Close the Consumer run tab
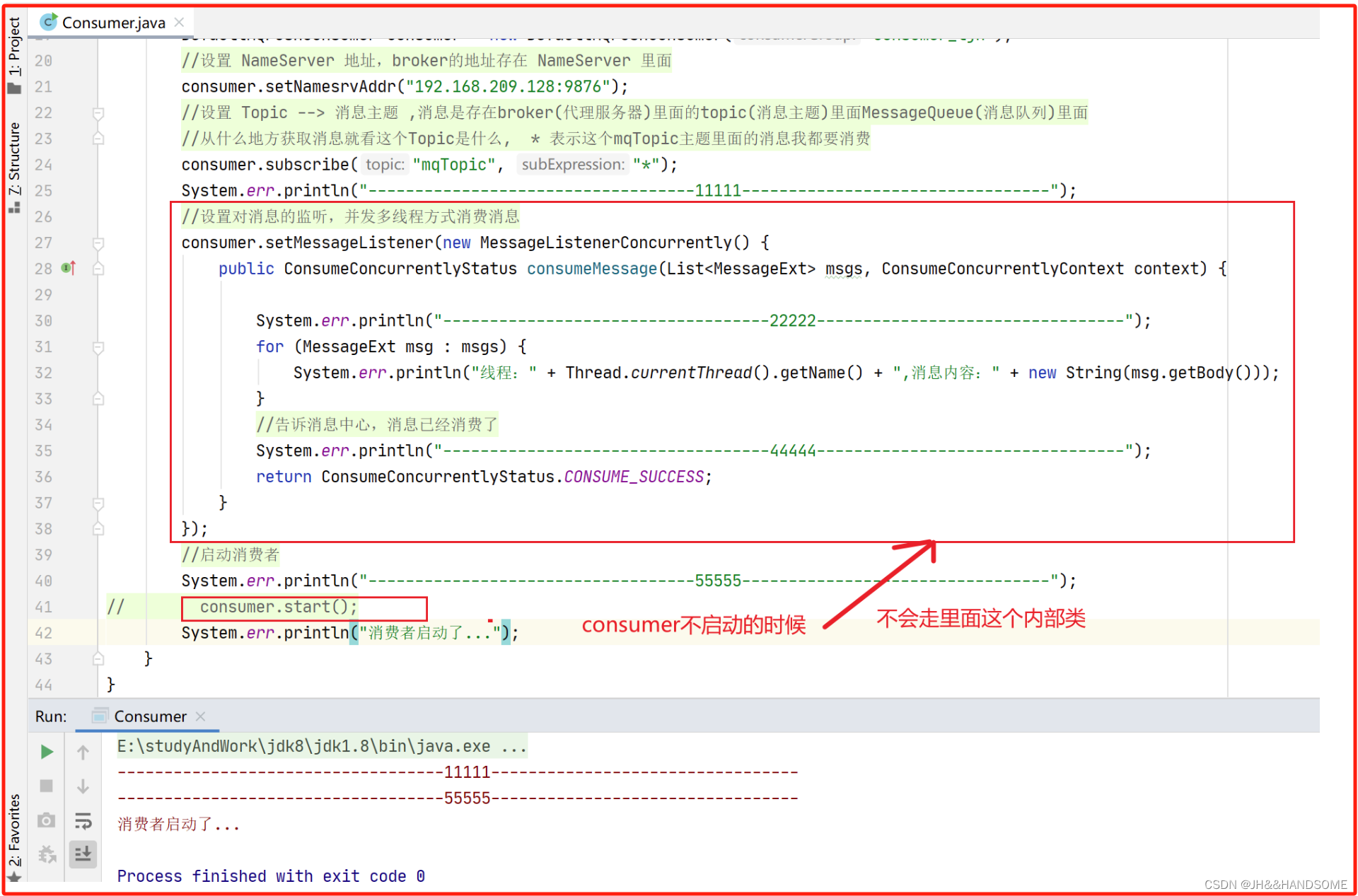 point(201,716)
